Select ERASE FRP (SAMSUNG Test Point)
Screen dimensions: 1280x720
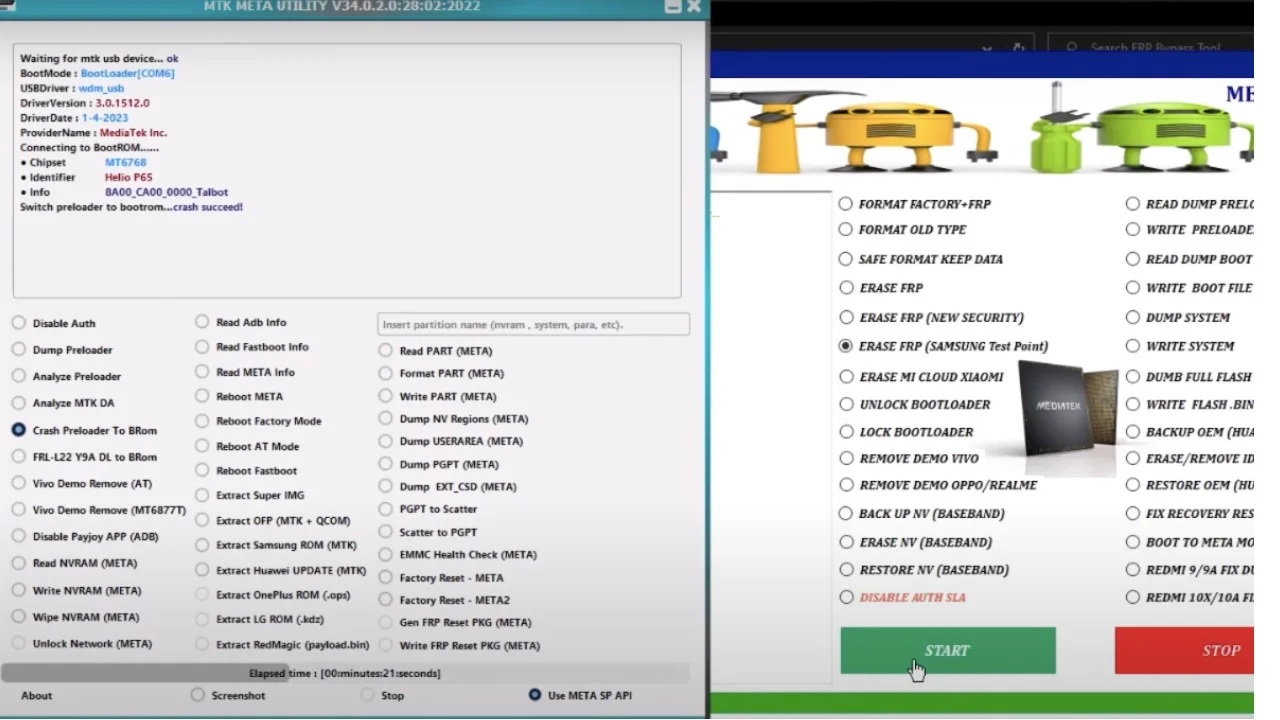click(x=845, y=345)
